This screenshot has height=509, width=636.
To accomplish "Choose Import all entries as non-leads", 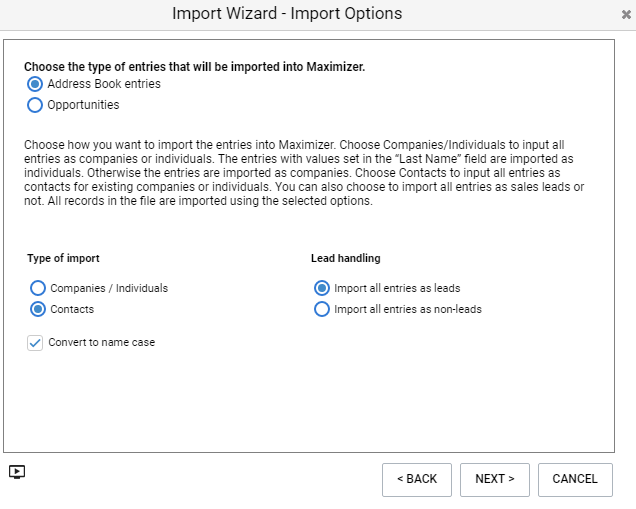I will 322,309.
